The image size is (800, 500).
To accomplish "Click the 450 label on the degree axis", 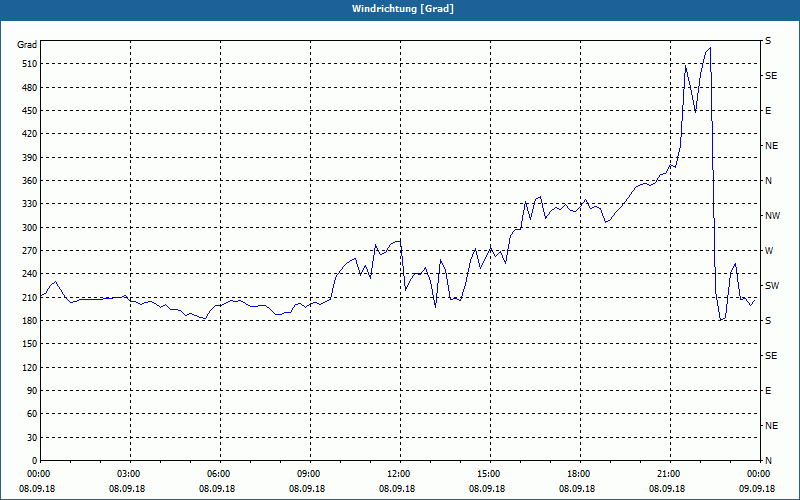I will 28,111.
